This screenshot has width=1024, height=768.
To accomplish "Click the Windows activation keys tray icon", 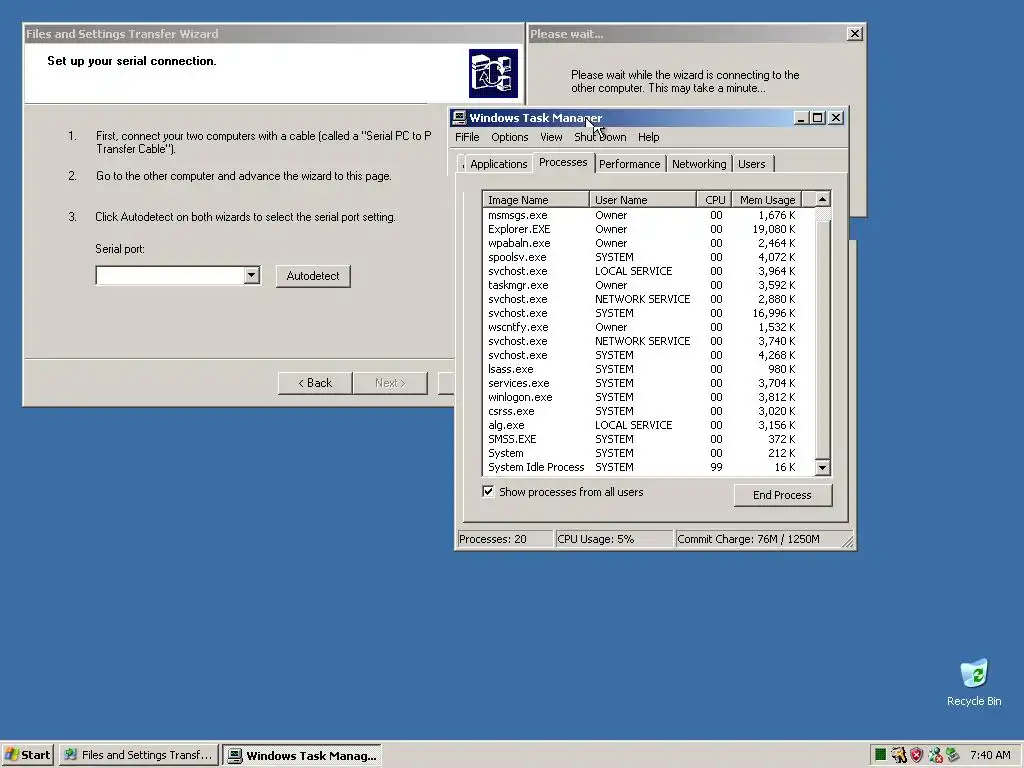I will (899, 755).
